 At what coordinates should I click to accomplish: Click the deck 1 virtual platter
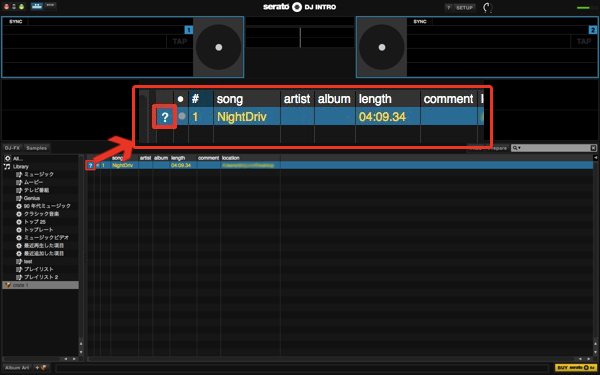coord(218,47)
